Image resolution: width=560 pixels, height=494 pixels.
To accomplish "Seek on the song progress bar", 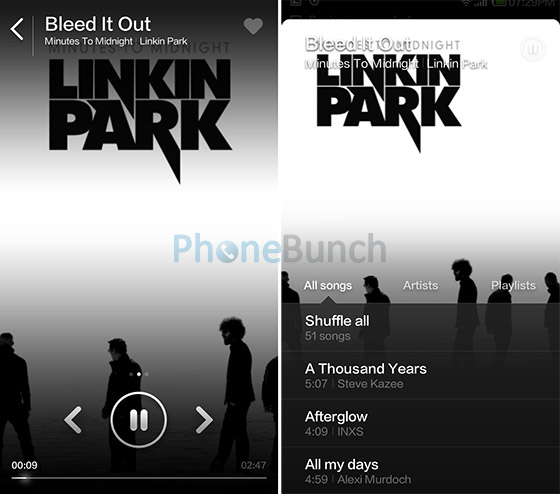I will [139, 478].
